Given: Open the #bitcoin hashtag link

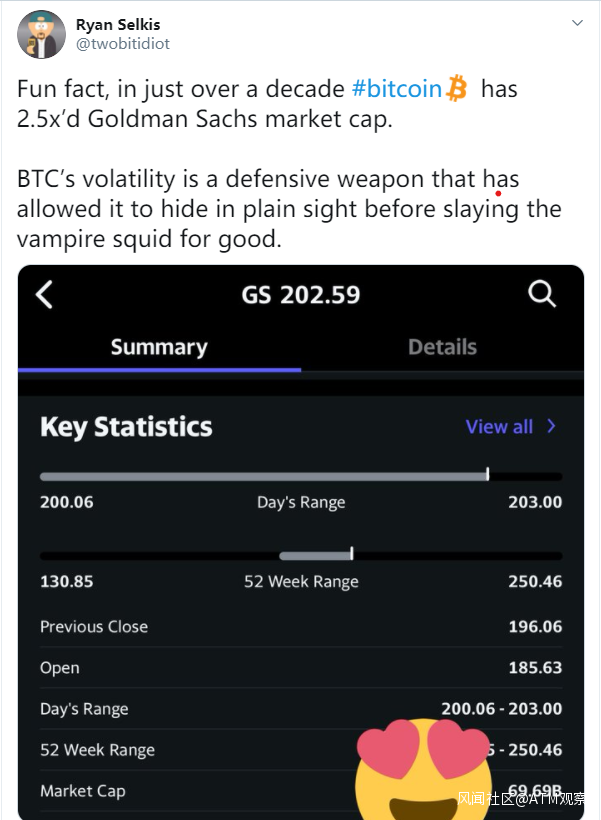Looking at the screenshot, I should pyautogui.click(x=396, y=89).
